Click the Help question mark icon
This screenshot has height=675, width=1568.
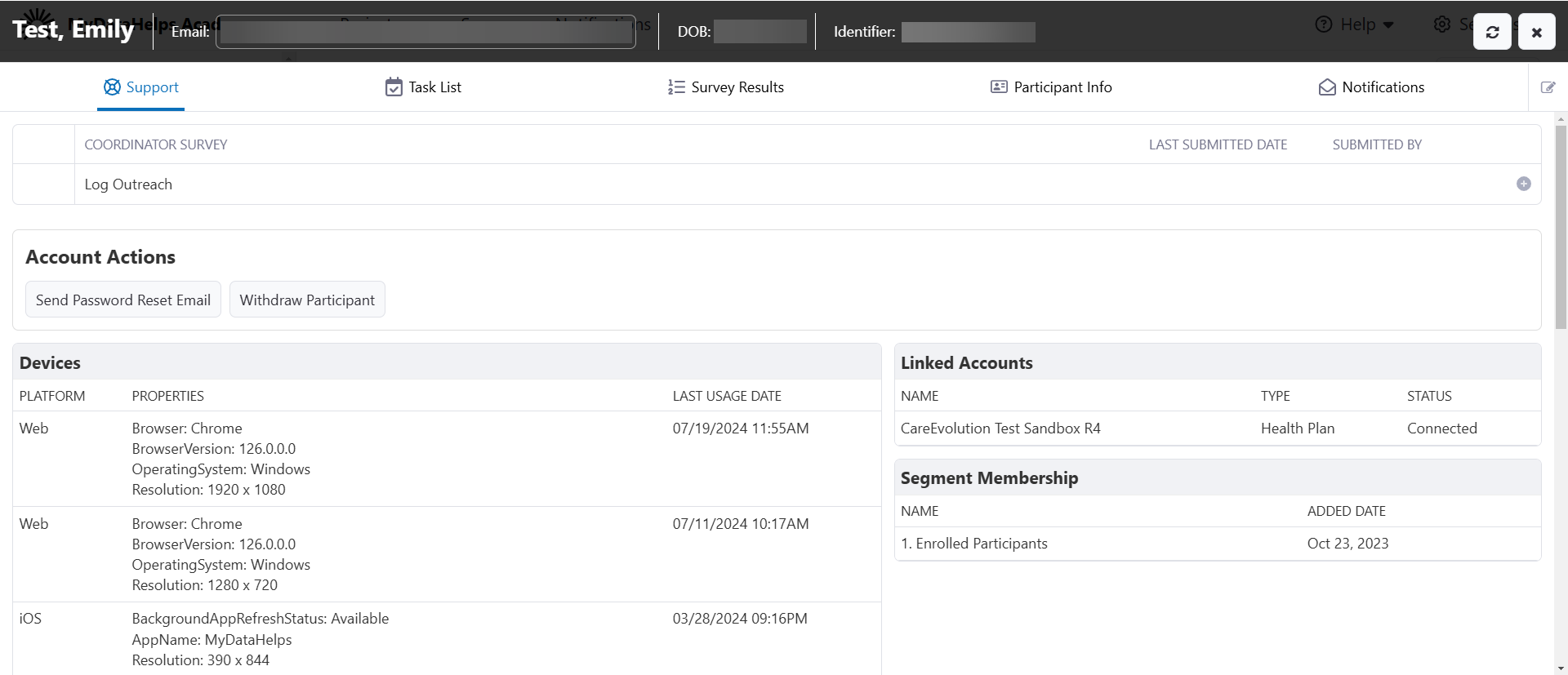[x=1323, y=24]
